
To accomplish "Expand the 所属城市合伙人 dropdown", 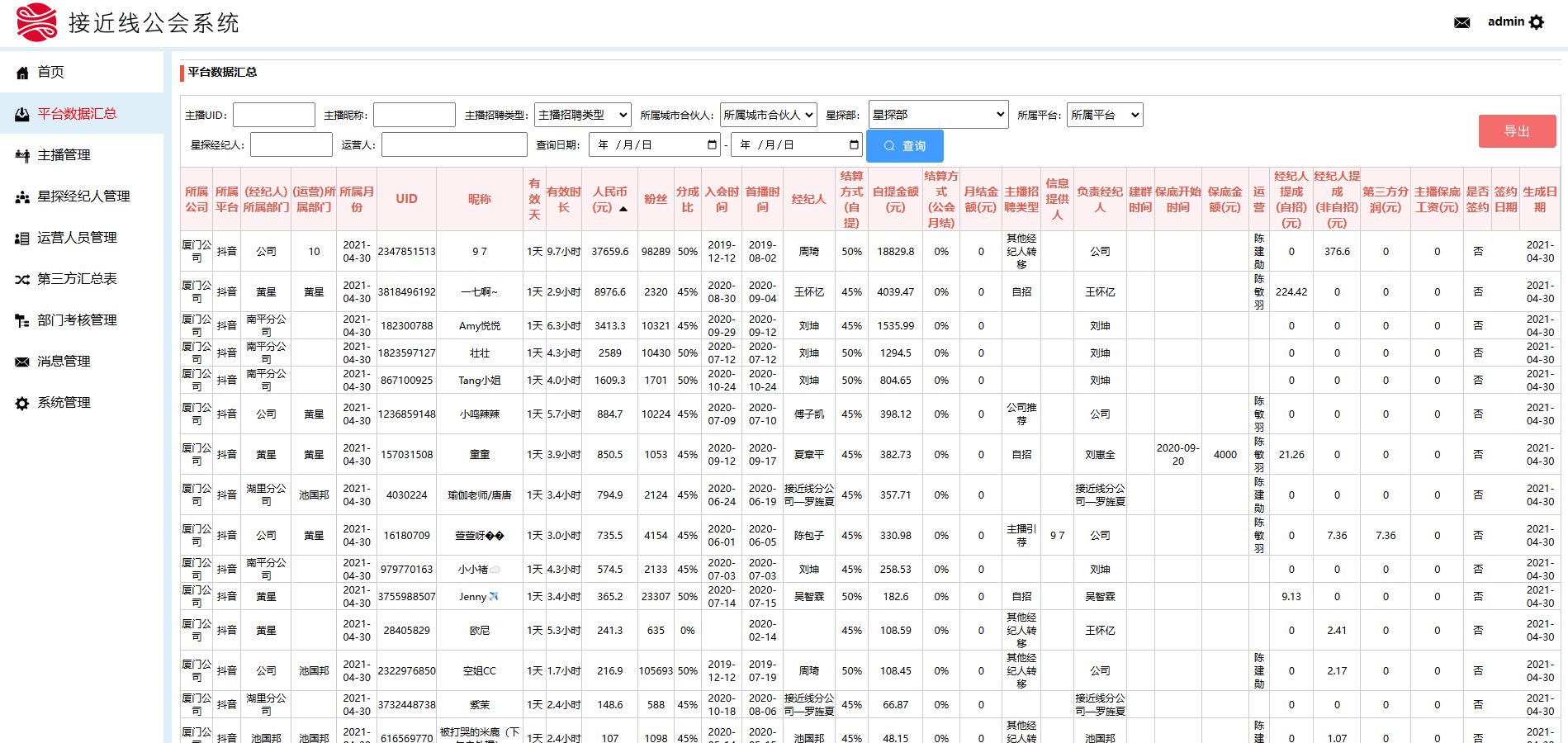I will (x=769, y=115).
